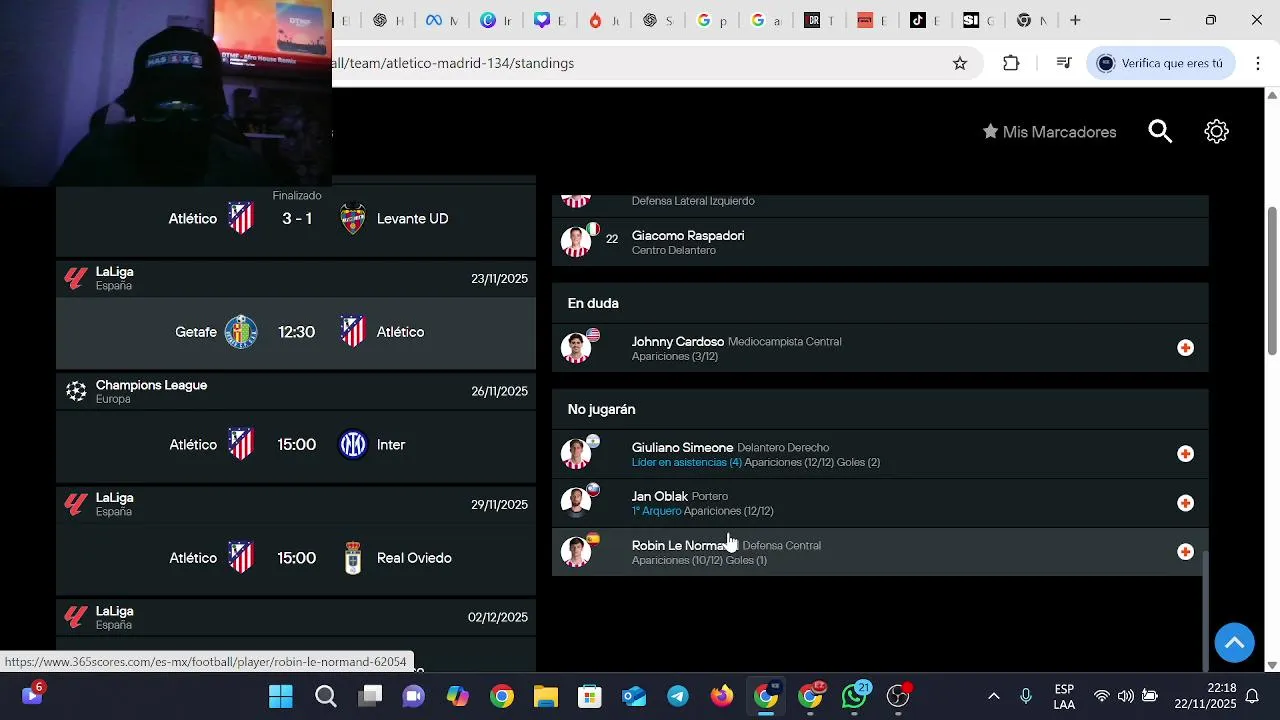Click the Mis Marcadores star link

pos(1049,132)
